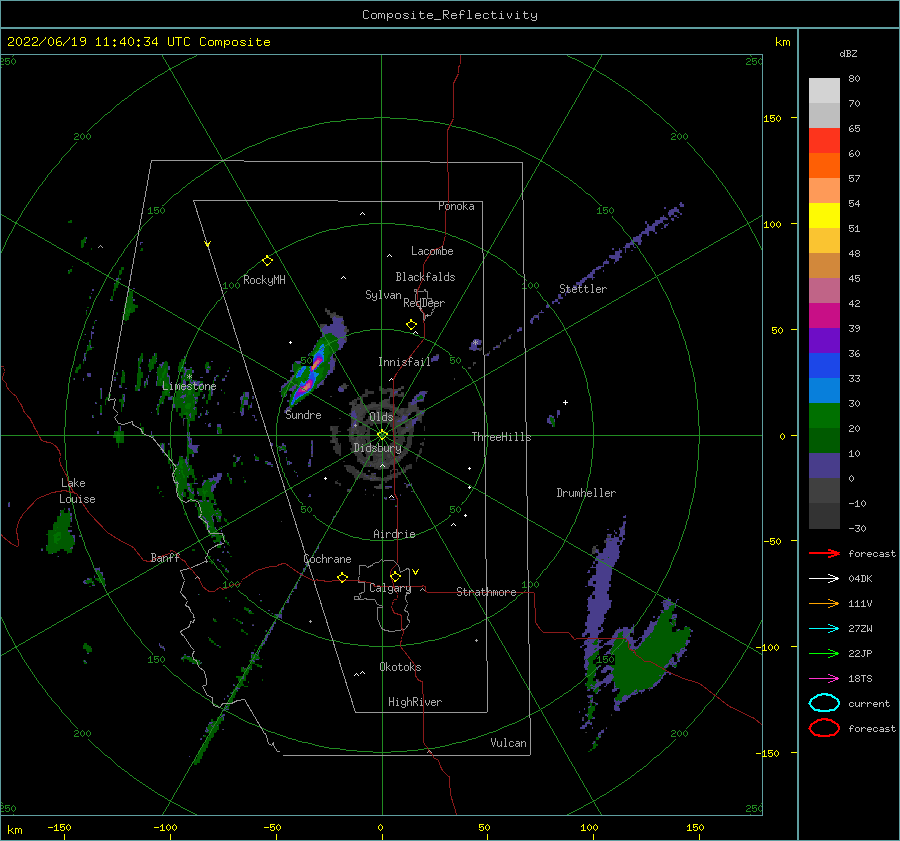The width and height of the screenshot is (900, 841).
Task: Pick the magenta 39 dBZ color band
Action: pyautogui.click(x=824, y=316)
